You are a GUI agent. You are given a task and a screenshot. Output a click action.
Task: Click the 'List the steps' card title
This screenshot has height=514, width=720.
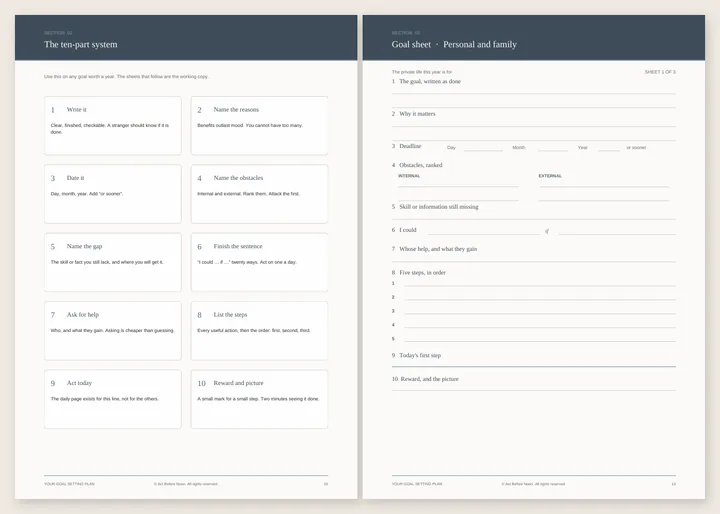tap(230, 315)
